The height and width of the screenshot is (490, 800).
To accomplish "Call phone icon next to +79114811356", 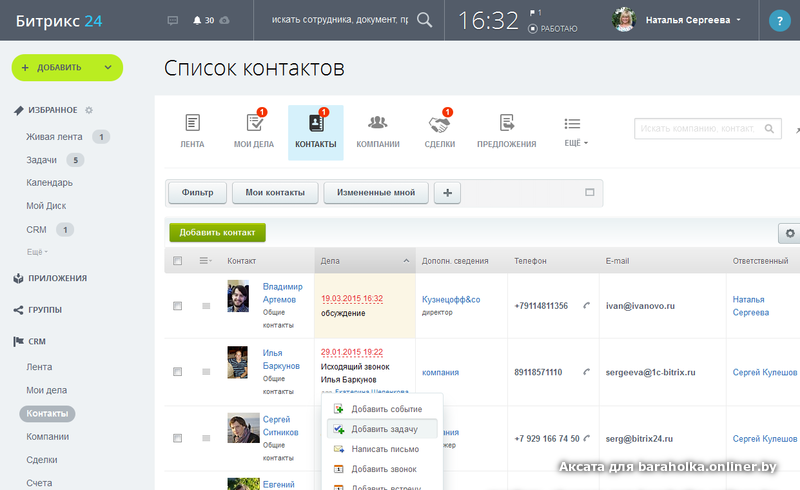I will pos(587,306).
